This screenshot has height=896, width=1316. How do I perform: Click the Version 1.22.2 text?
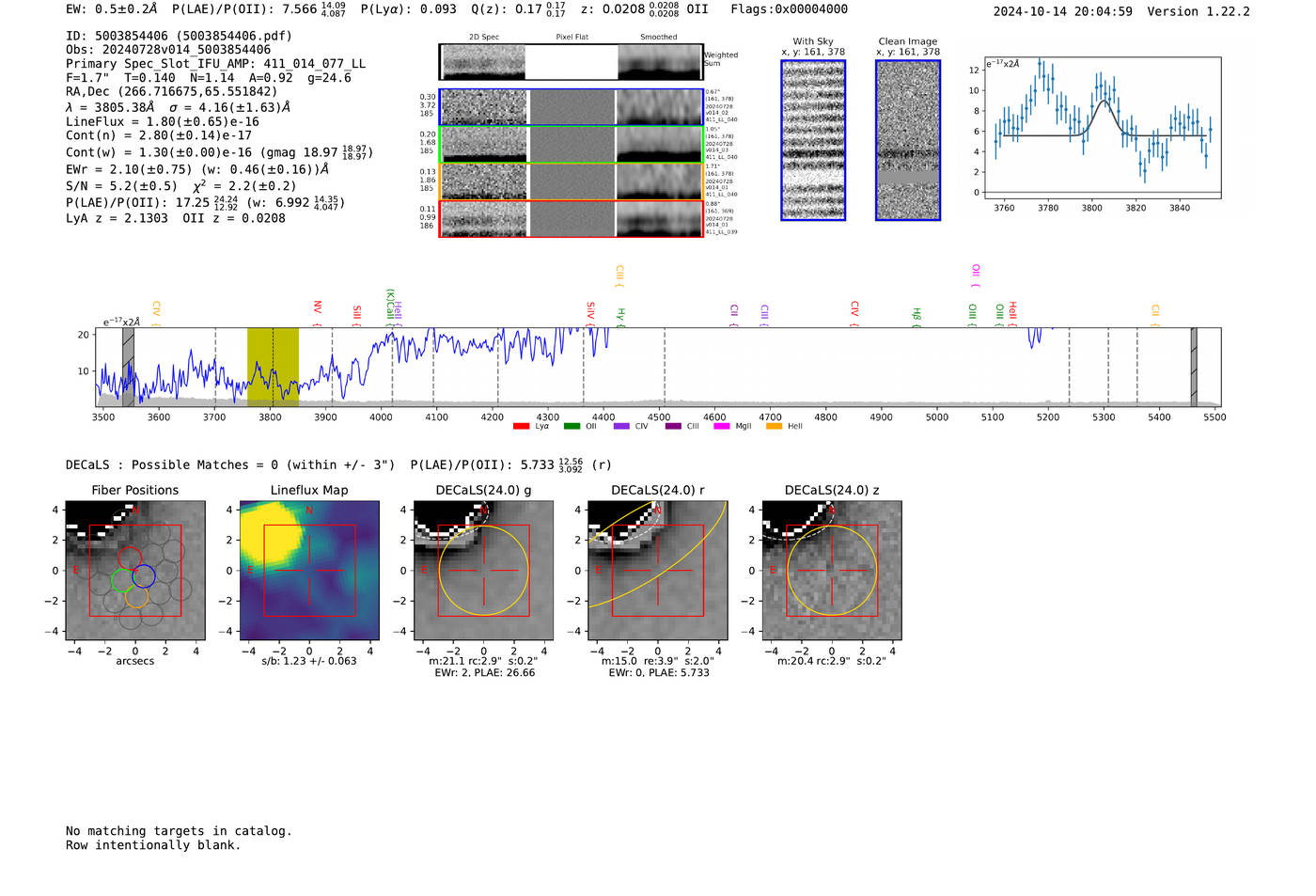click(1198, 11)
